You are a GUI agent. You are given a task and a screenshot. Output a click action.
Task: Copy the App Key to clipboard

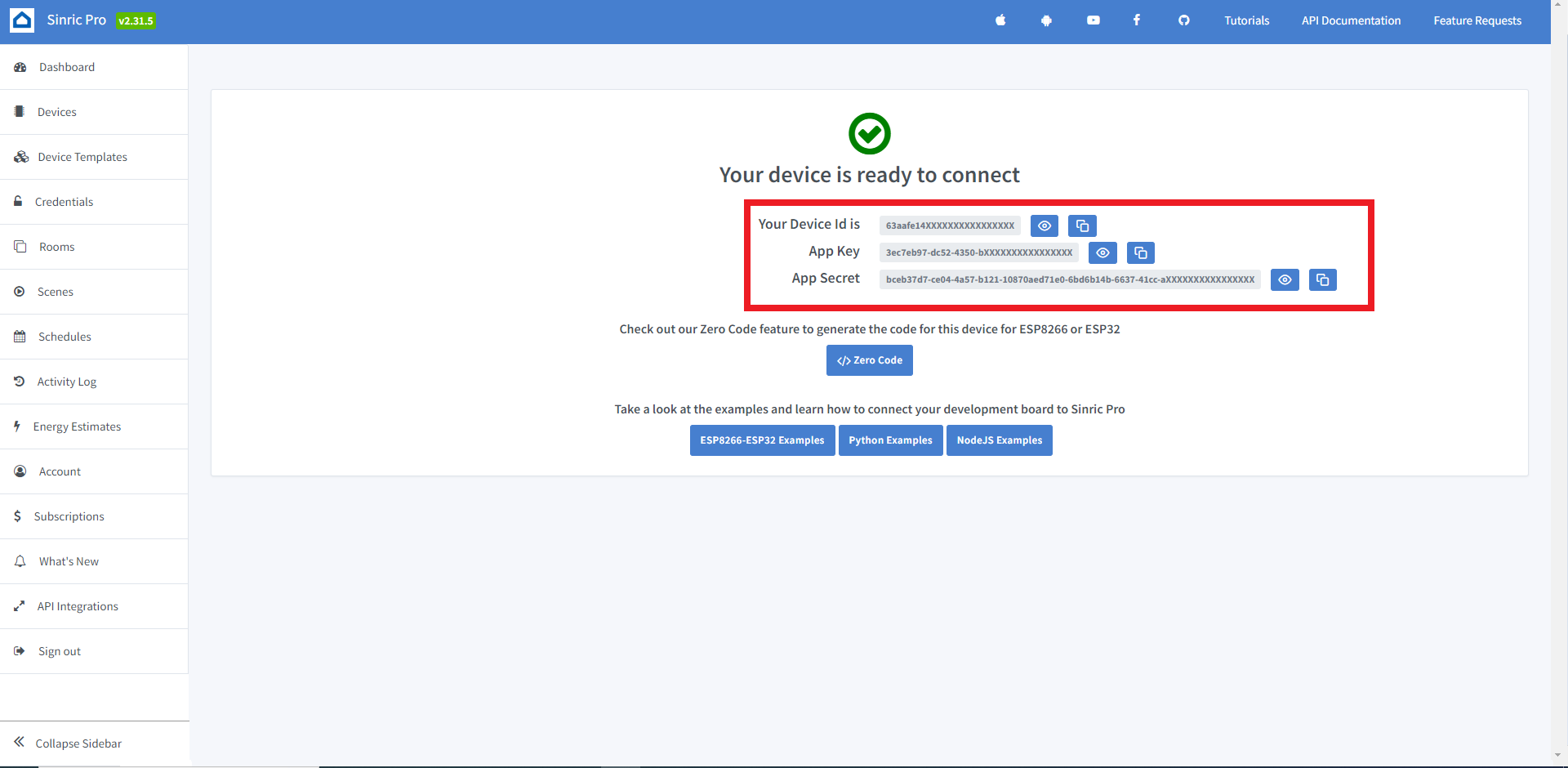[x=1141, y=252]
